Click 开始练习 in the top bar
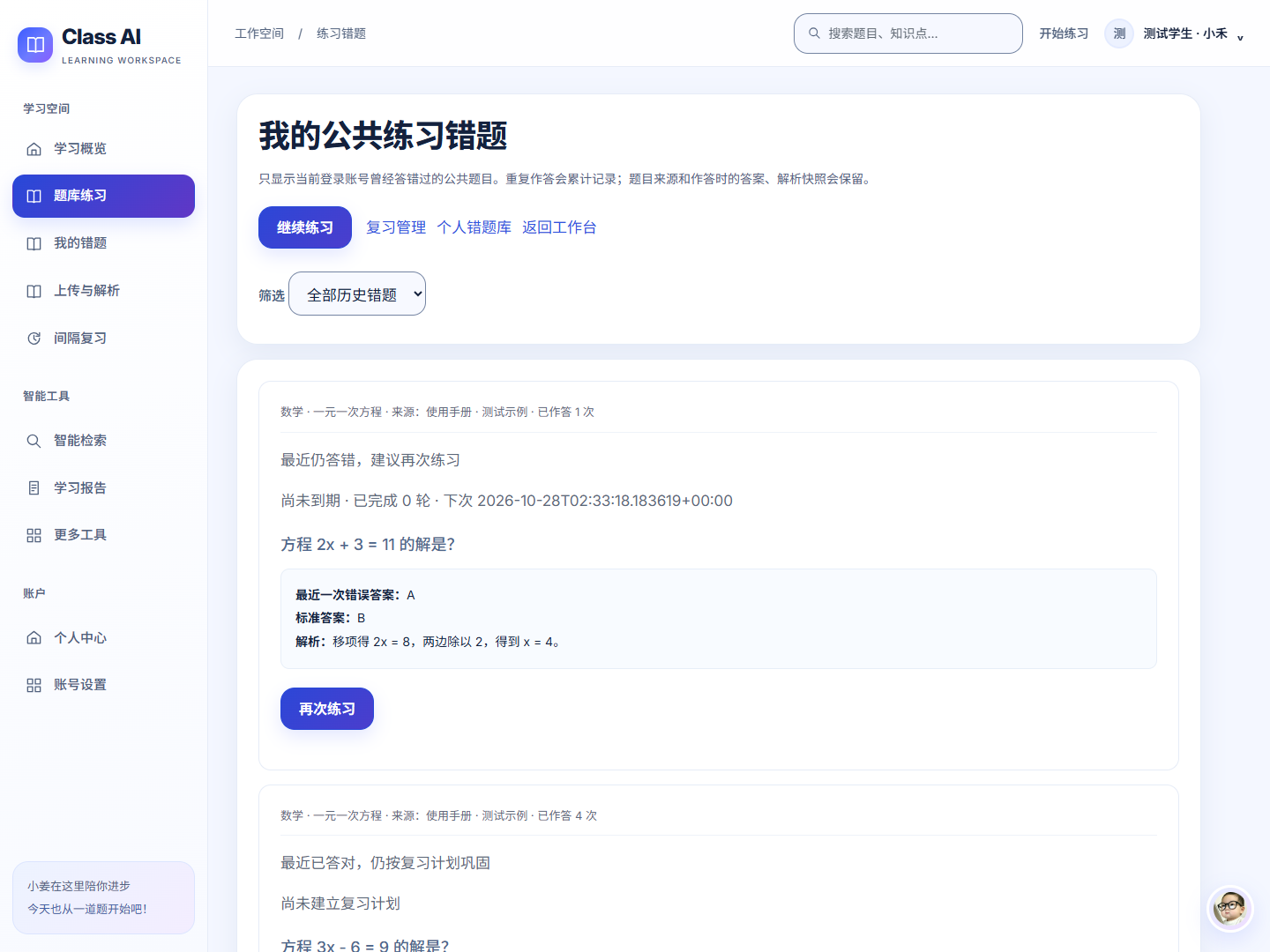 (x=1064, y=33)
